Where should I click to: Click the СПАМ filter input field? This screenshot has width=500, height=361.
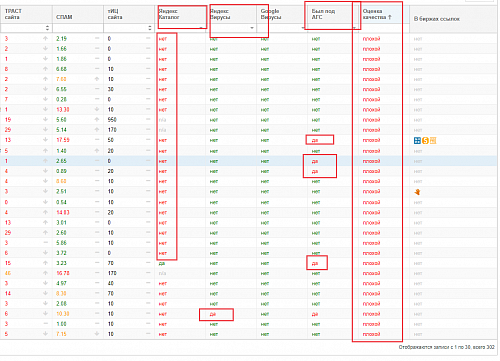pos(77,28)
